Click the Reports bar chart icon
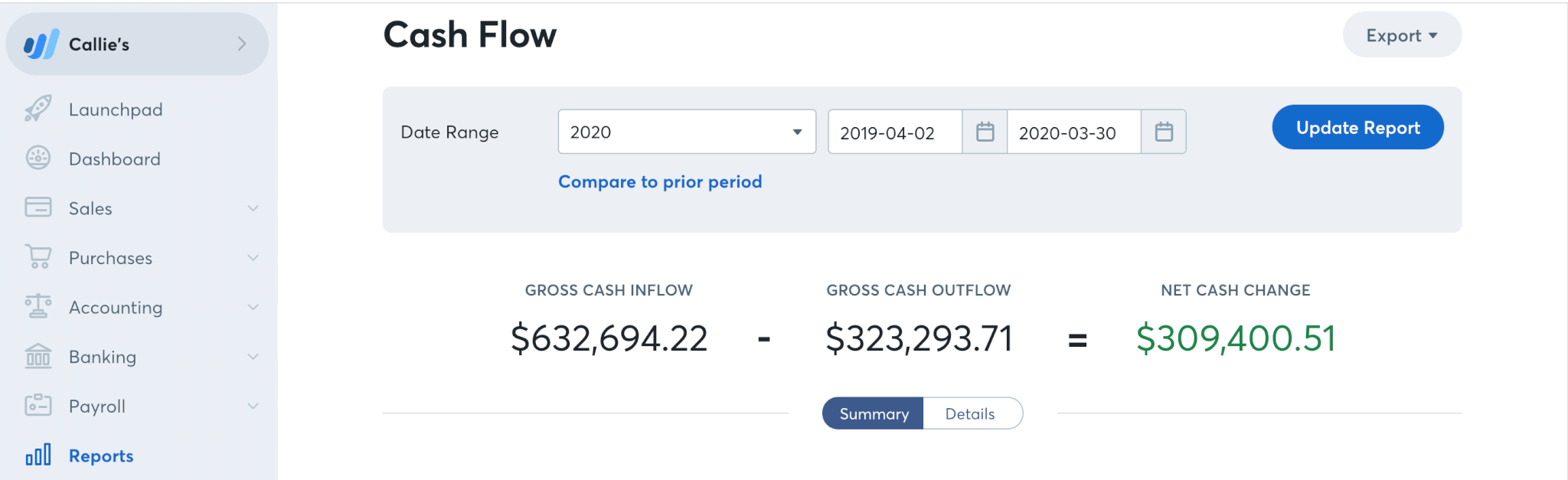 pos(38,455)
